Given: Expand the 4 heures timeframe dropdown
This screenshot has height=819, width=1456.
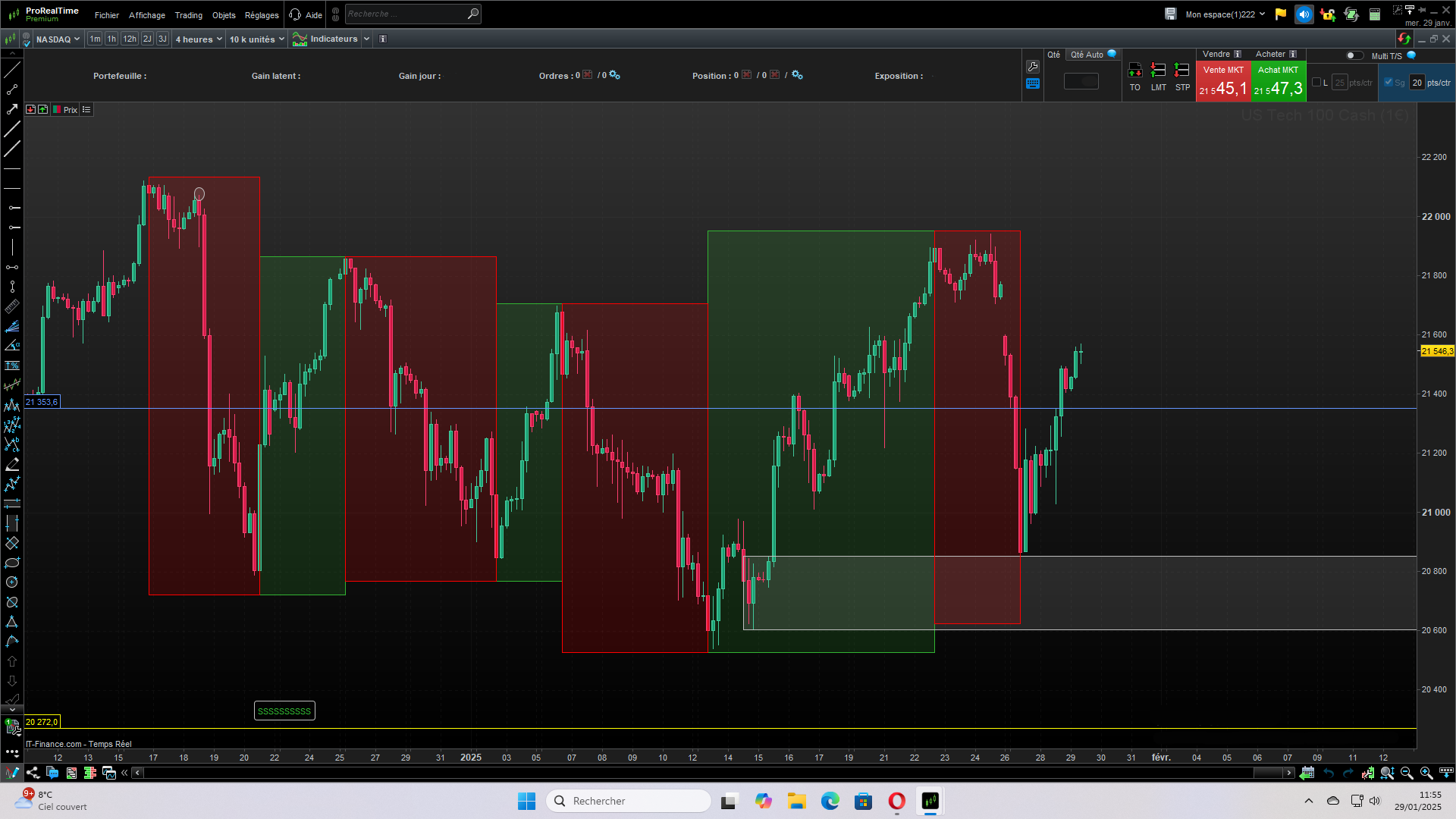Looking at the screenshot, I should (199, 39).
